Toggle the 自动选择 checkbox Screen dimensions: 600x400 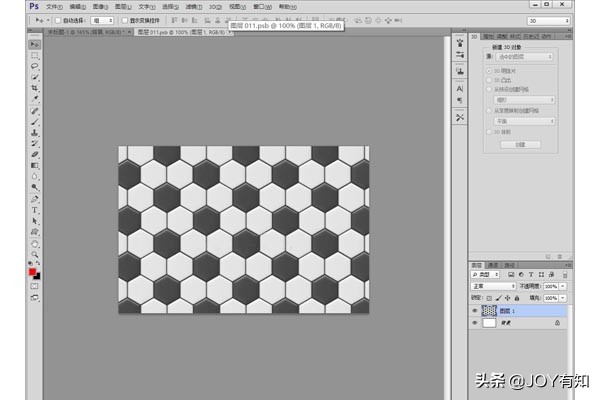[x=57, y=19]
